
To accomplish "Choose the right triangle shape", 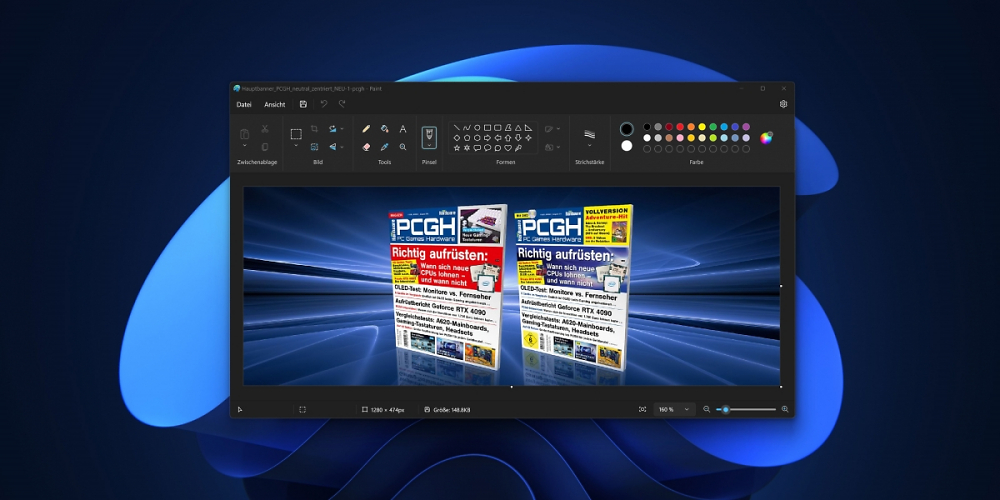I will click(528, 128).
